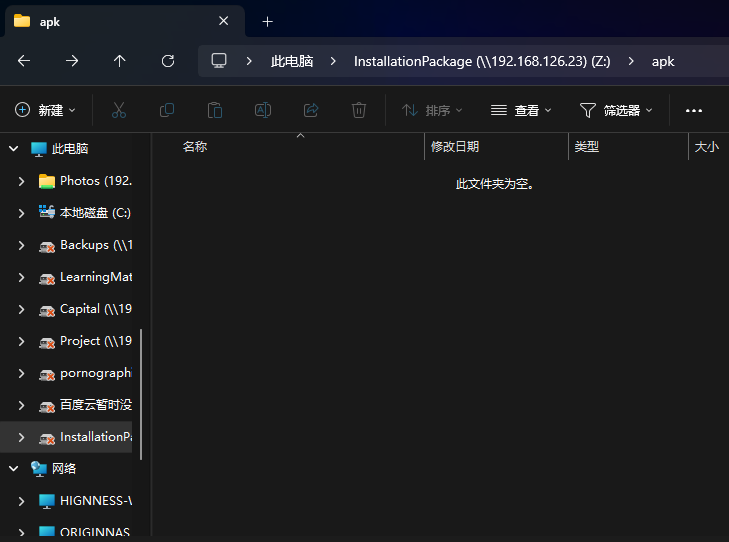
Task: Click the HIGNNESS computer icon
Action: [46, 502]
